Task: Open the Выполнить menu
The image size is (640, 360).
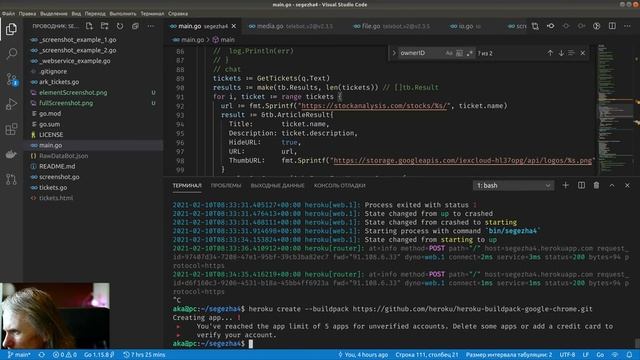Action: 123,13
